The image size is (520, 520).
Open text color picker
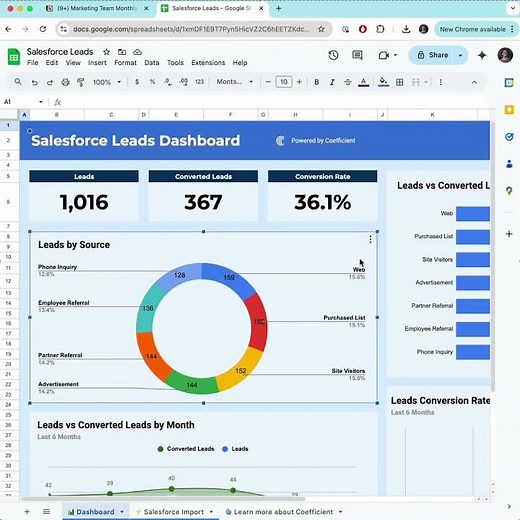[363, 82]
